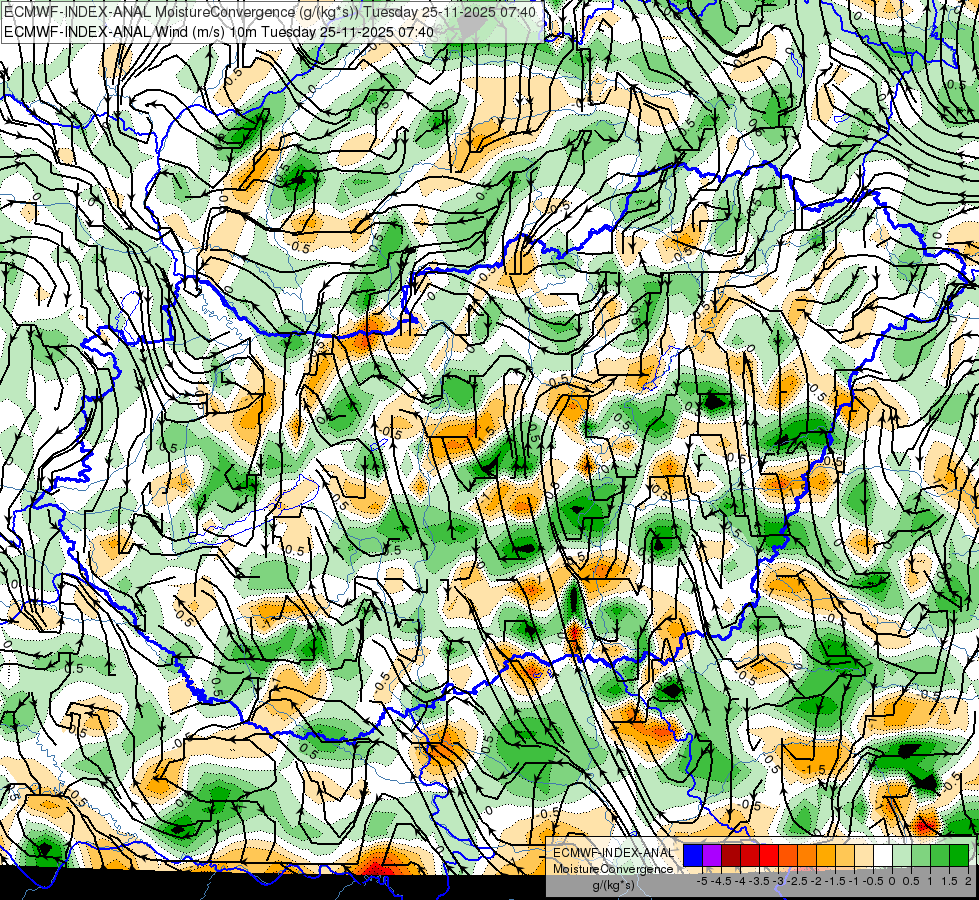This screenshot has height=900, width=979.
Task: Select the white legend swatch
Action: pos(883,855)
